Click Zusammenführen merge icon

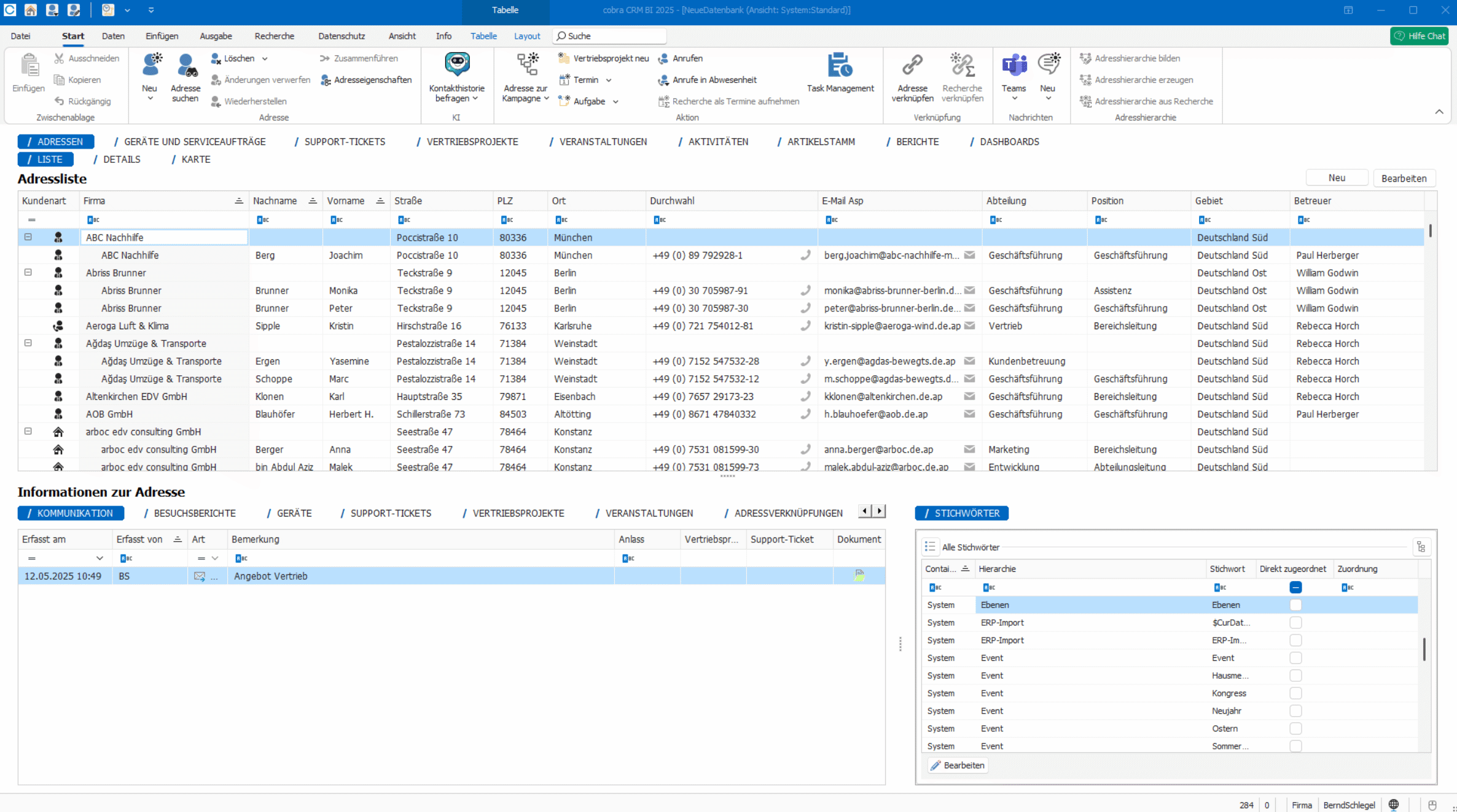pyautogui.click(x=325, y=58)
